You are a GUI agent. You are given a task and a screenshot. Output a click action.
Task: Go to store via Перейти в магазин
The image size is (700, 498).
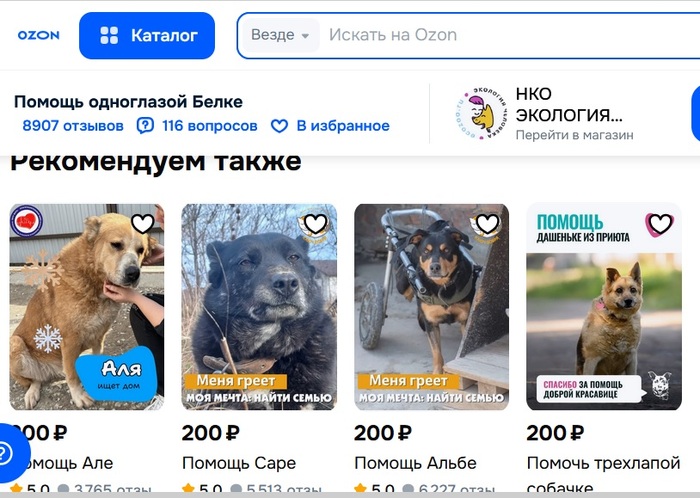tap(574, 135)
